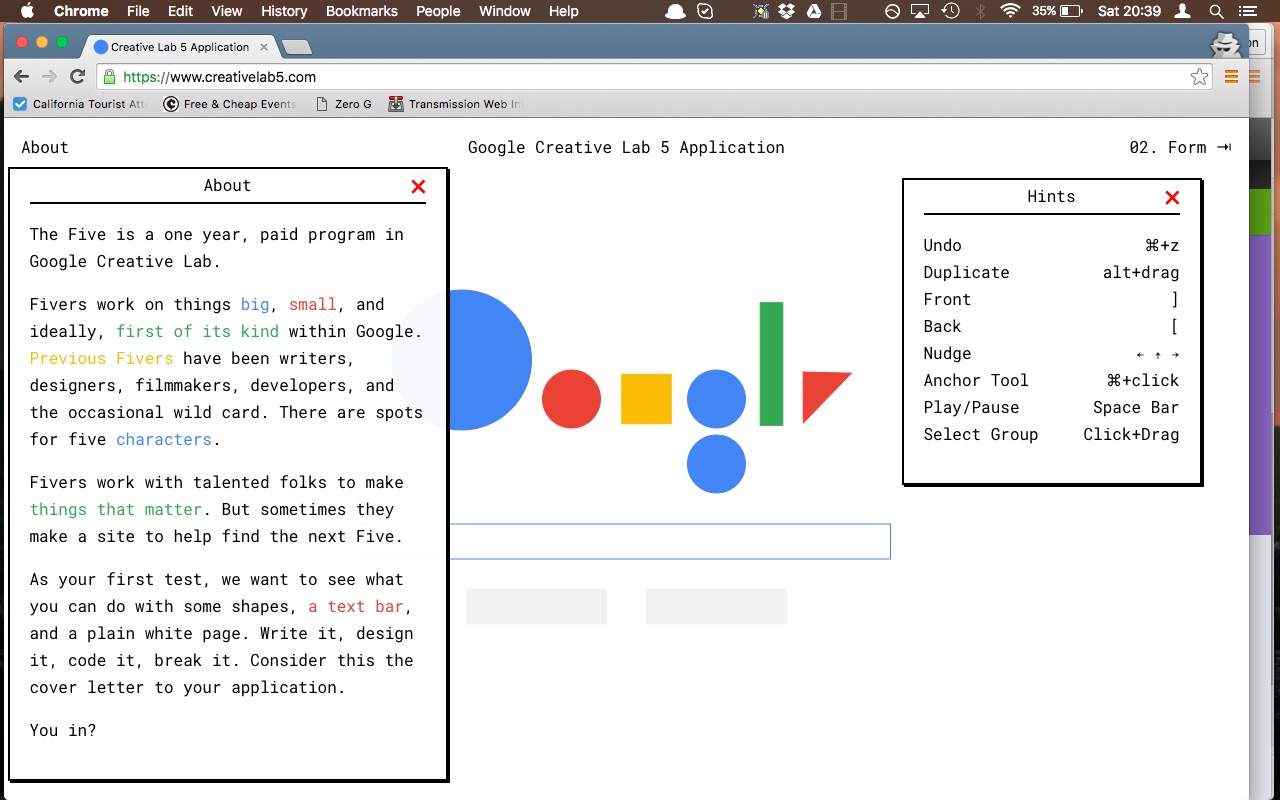Click the green 'things that matter' text
The image size is (1280, 800).
(x=116, y=510)
